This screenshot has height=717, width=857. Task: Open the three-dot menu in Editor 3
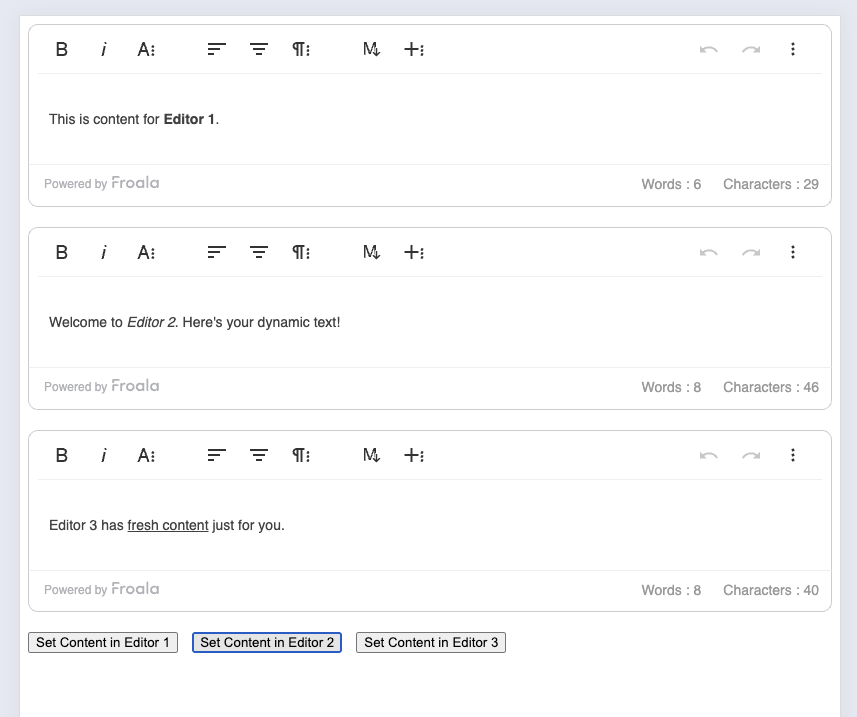point(793,455)
